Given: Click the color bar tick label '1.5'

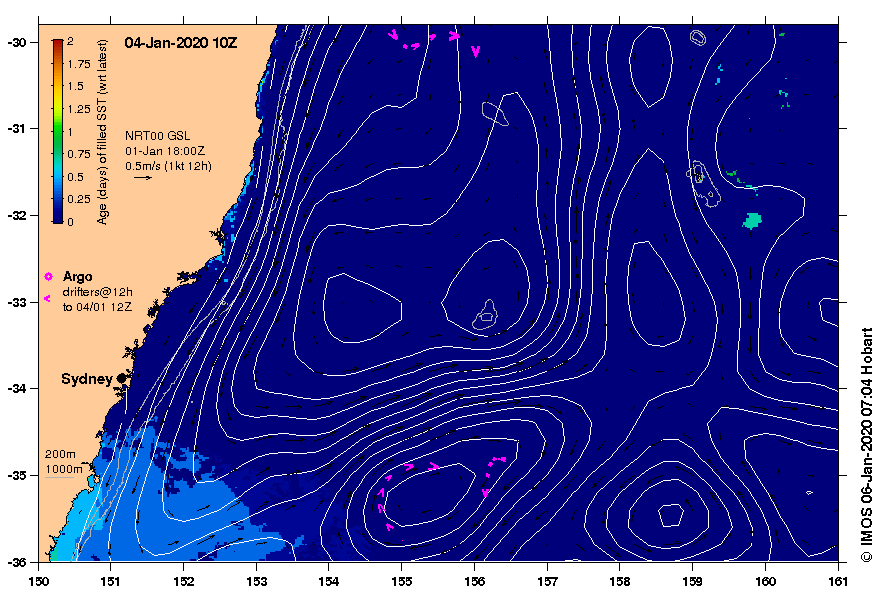Looking at the screenshot, I should [76, 86].
